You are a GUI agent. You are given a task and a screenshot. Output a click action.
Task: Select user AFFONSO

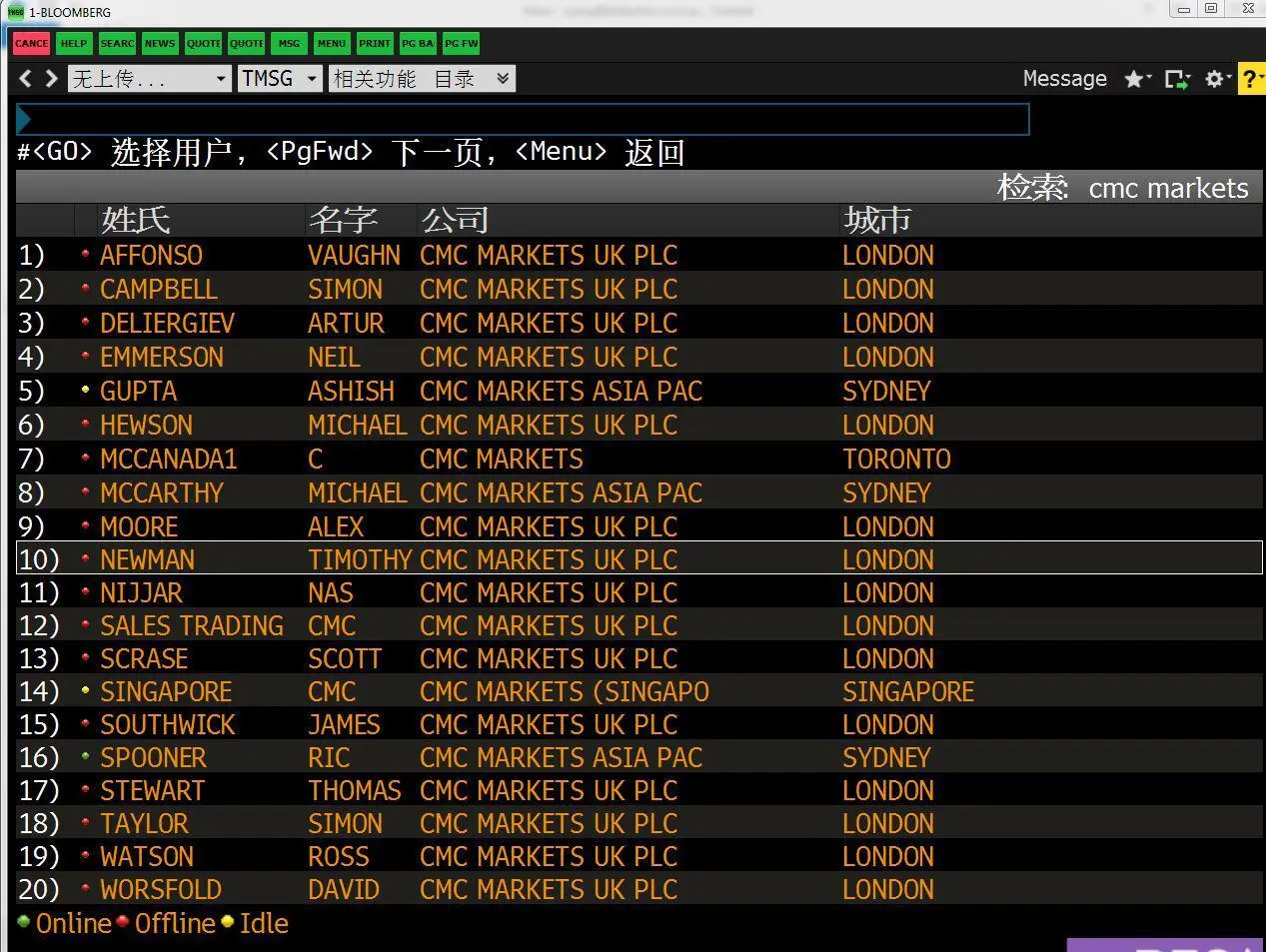[151, 256]
